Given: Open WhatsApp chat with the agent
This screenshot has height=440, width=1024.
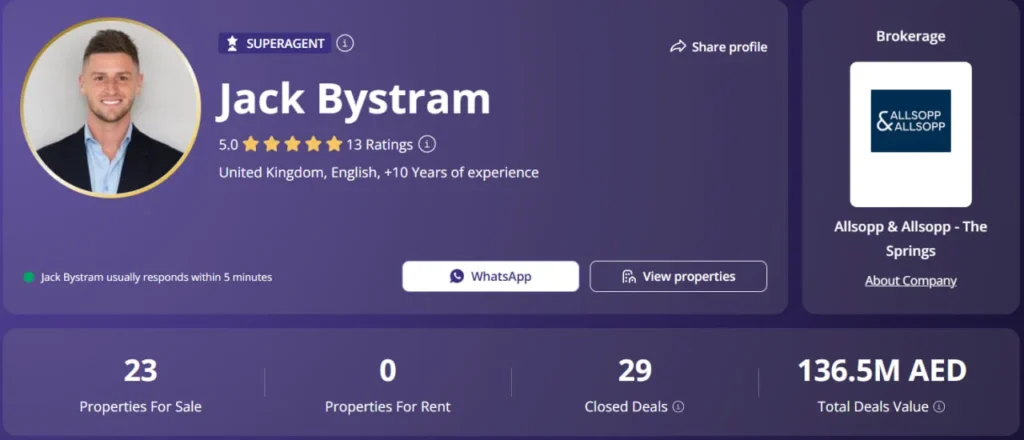Looking at the screenshot, I should coord(490,276).
